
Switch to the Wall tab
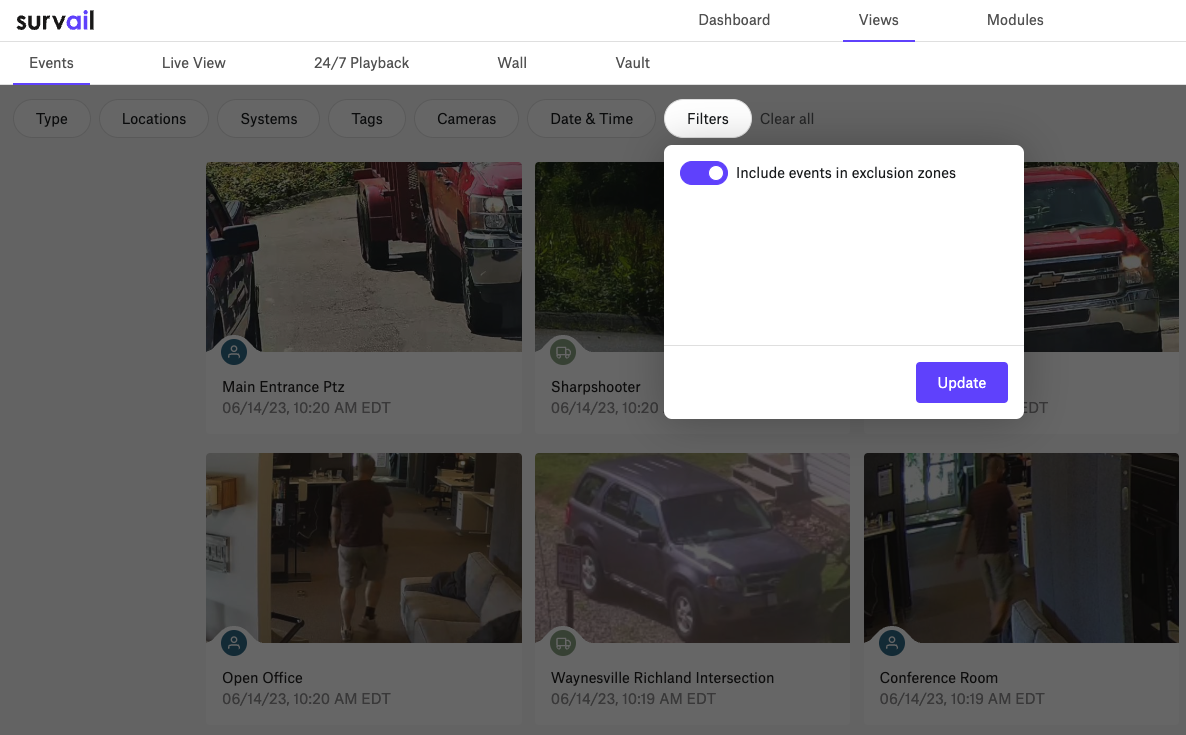512,63
